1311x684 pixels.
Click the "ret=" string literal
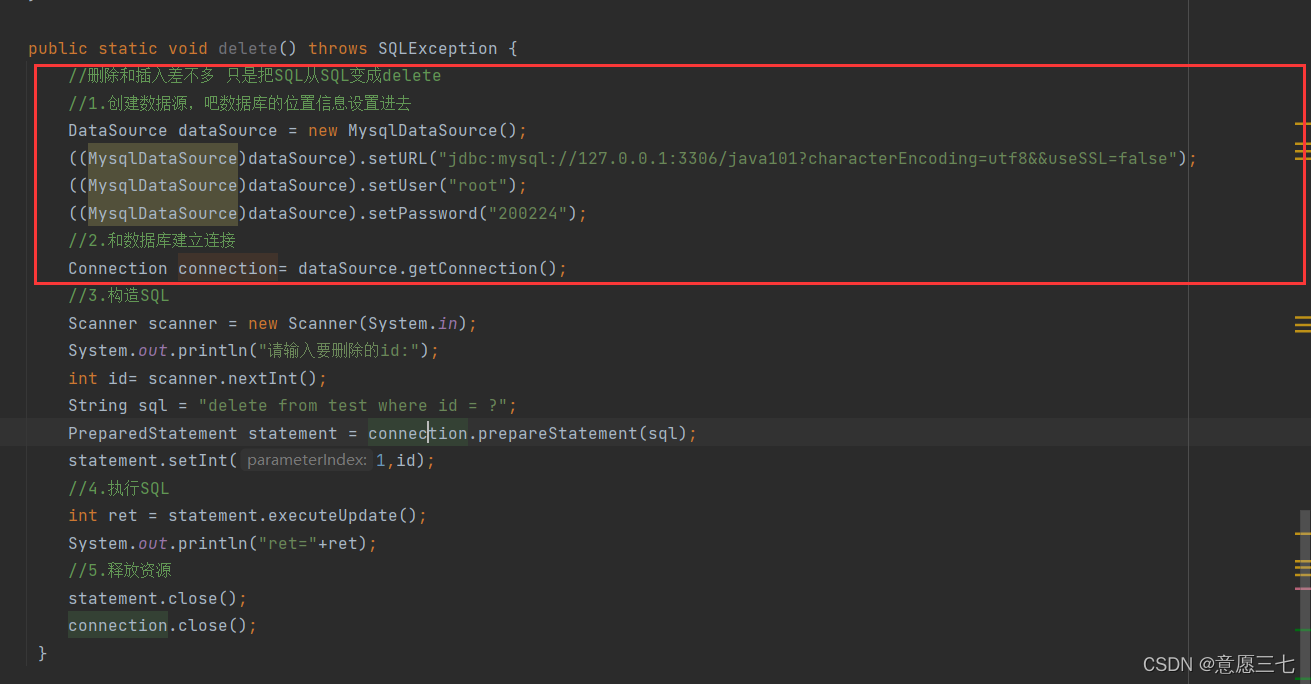point(287,543)
